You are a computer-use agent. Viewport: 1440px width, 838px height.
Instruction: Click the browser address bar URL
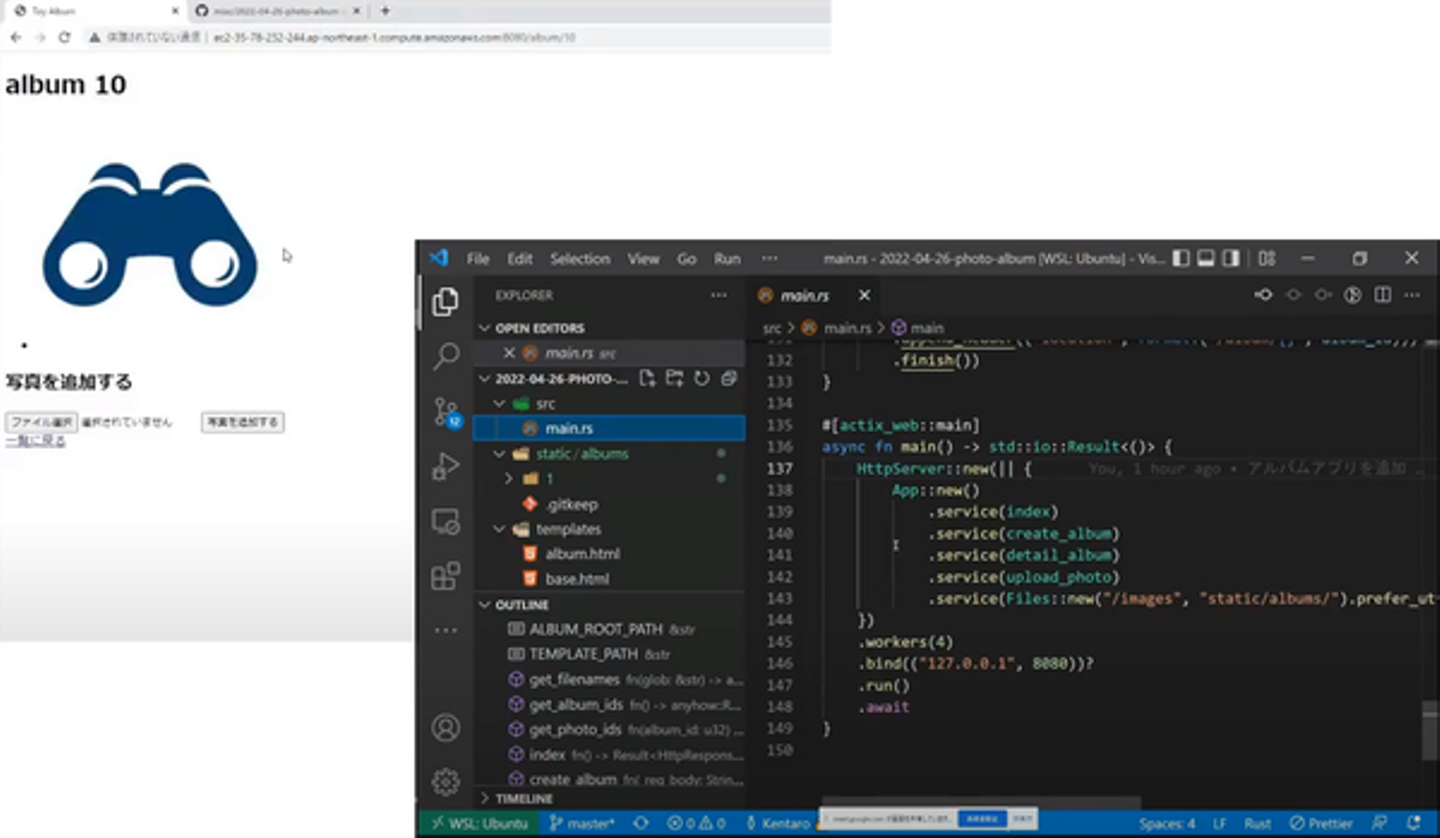point(395,37)
